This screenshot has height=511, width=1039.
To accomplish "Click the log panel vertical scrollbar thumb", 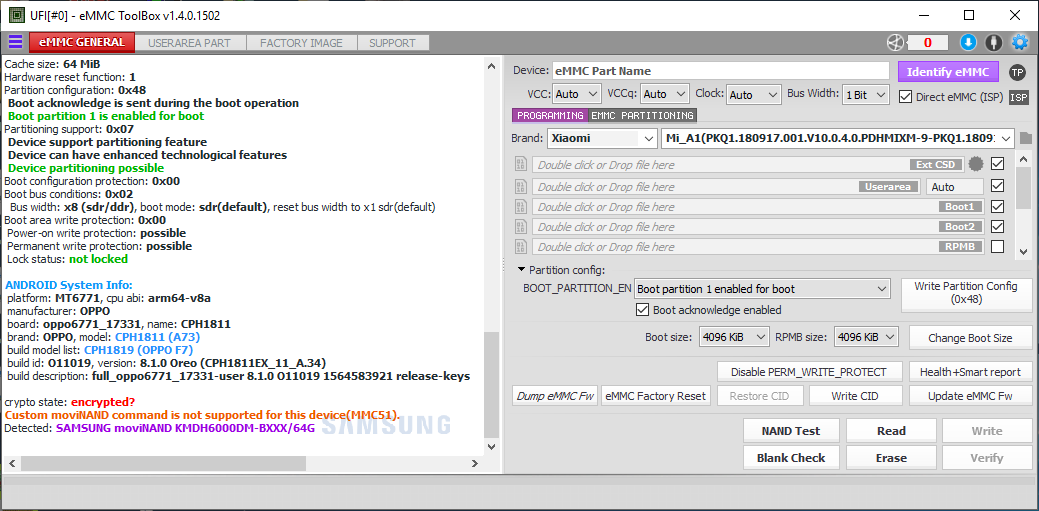I will pyautogui.click(x=490, y=384).
